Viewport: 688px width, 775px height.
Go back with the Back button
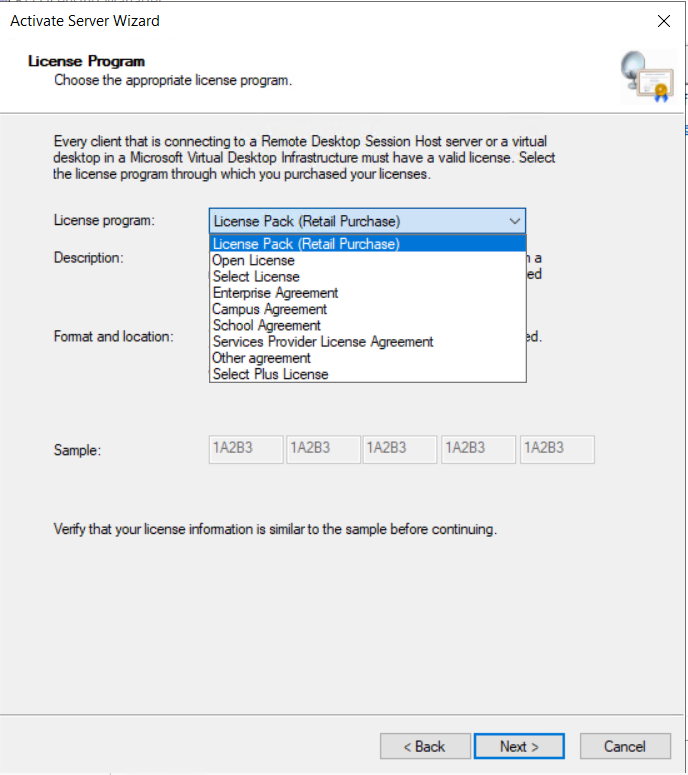point(423,746)
